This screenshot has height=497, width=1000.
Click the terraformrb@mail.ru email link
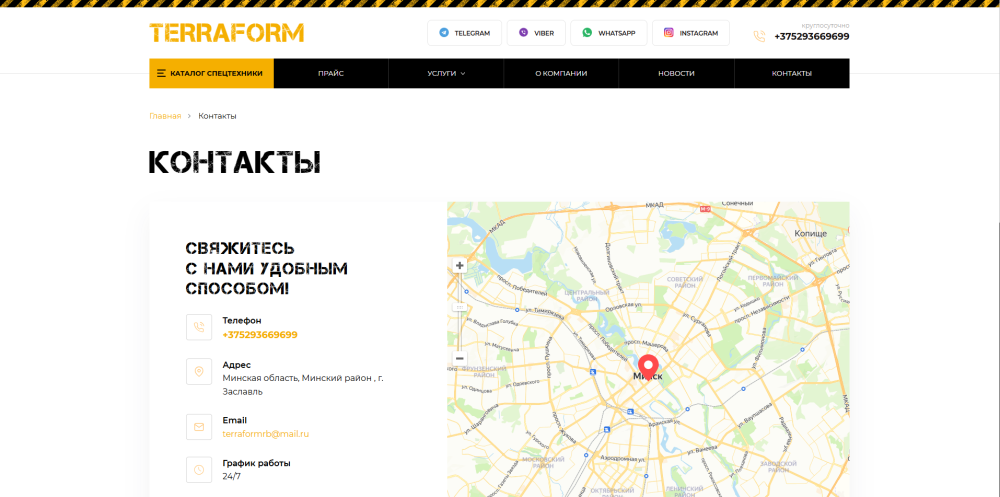click(x=266, y=434)
